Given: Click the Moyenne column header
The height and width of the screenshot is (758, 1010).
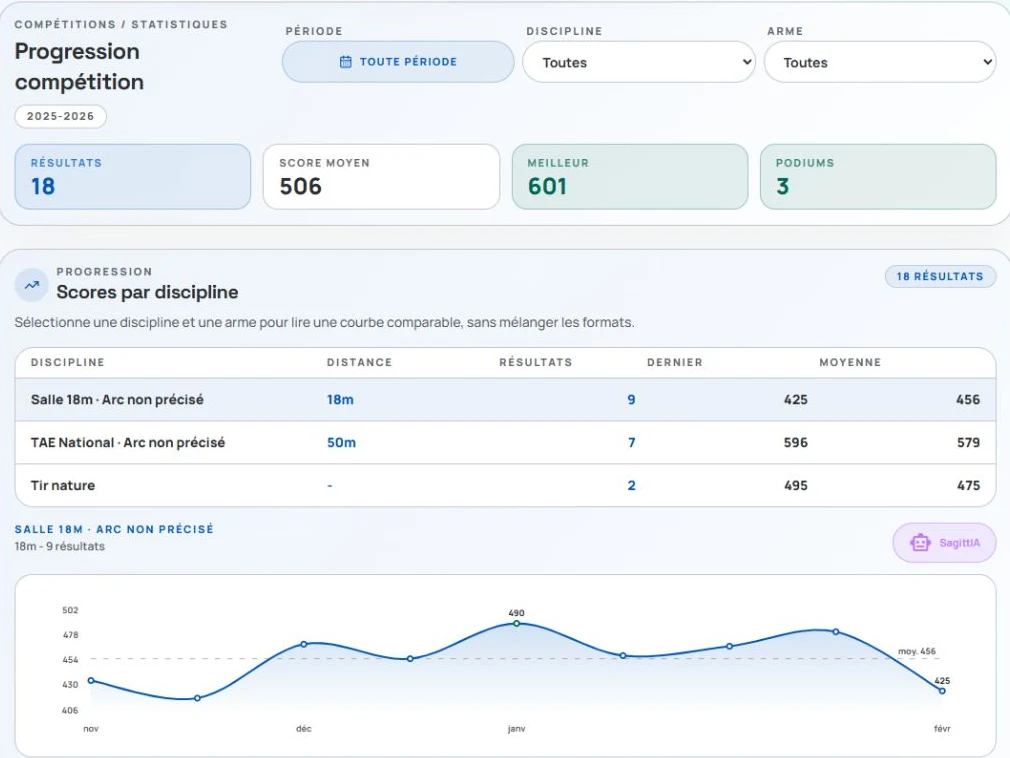Looking at the screenshot, I should click(850, 363).
